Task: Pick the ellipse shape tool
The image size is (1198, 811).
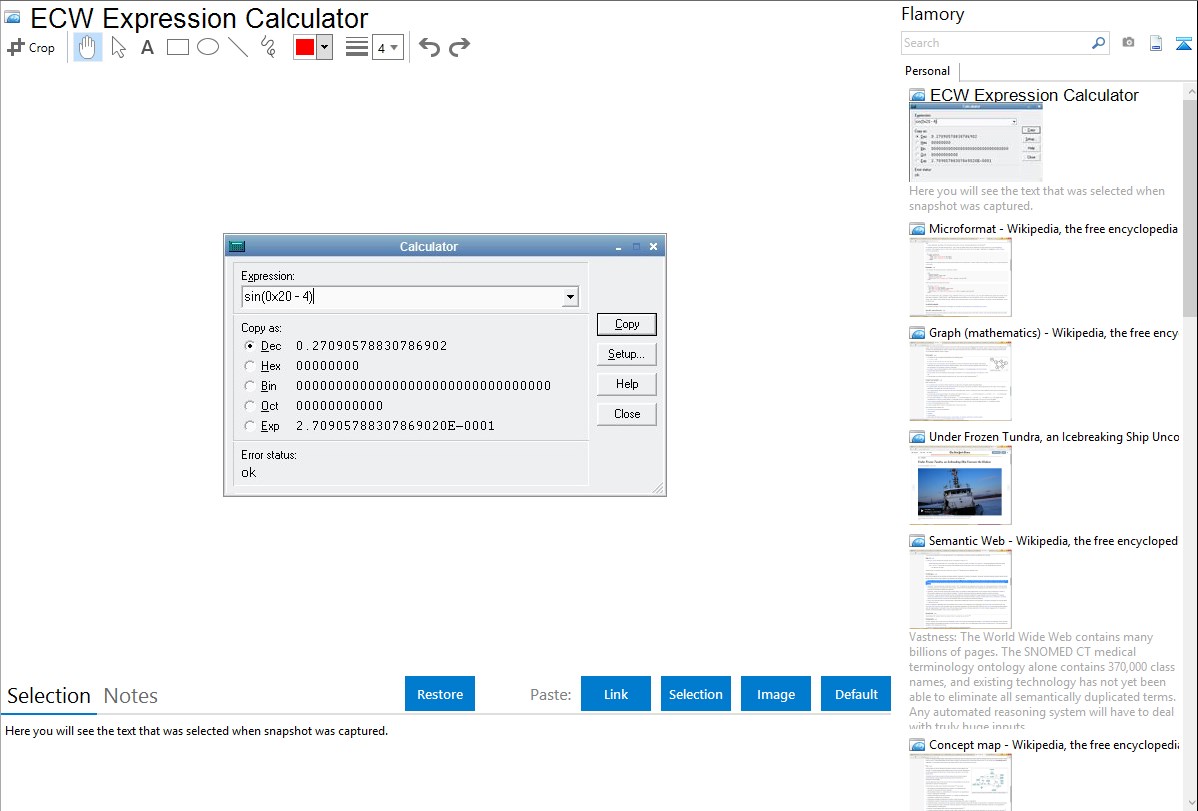Action: [208, 47]
